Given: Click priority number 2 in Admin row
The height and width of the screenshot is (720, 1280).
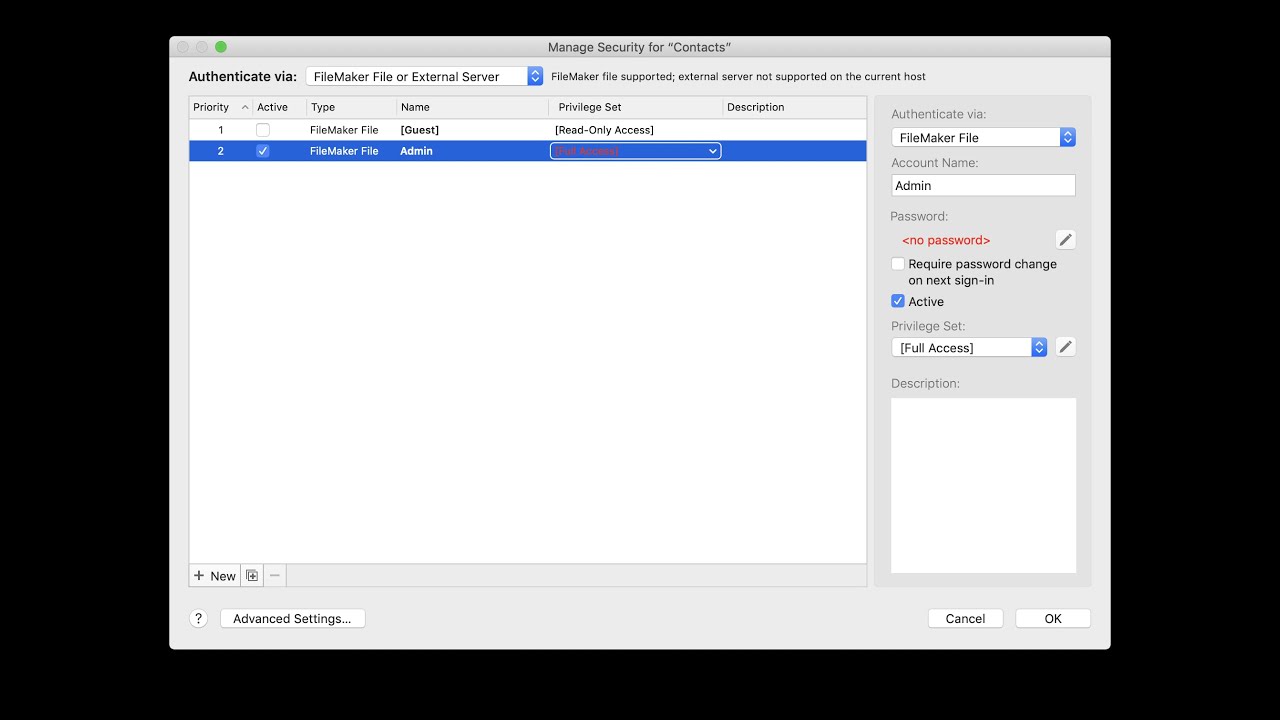Looking at the screenshot, I should 221,151.
